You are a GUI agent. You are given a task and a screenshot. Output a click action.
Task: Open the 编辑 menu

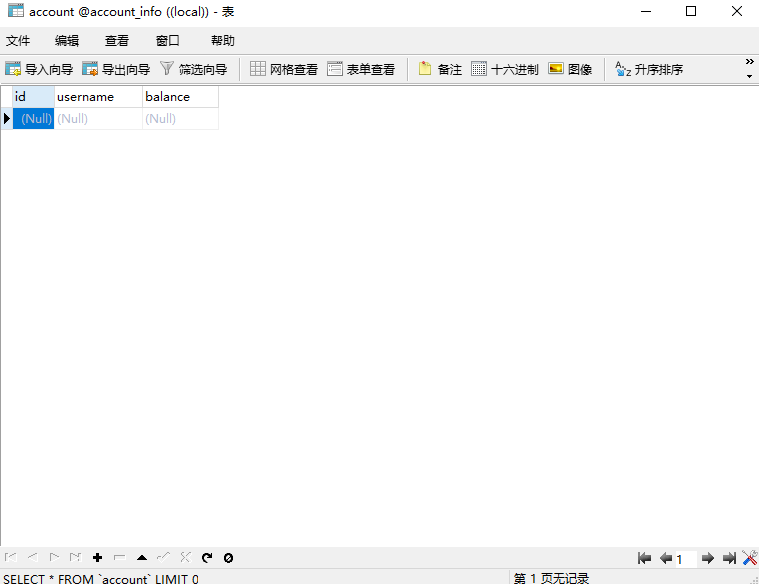coord(67,41)
